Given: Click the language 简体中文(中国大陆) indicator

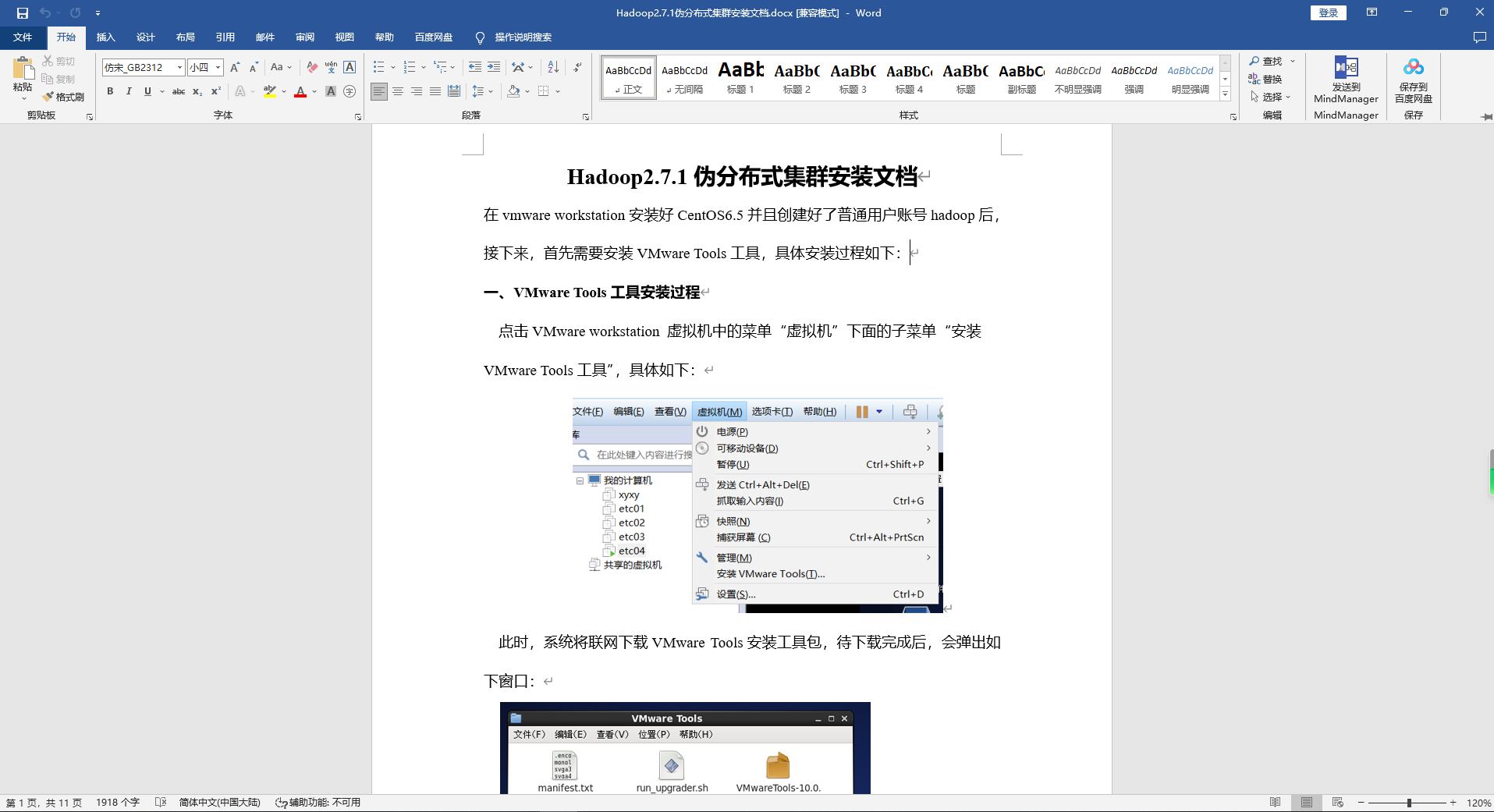Looking at the screenshot, I should [219, 802].
